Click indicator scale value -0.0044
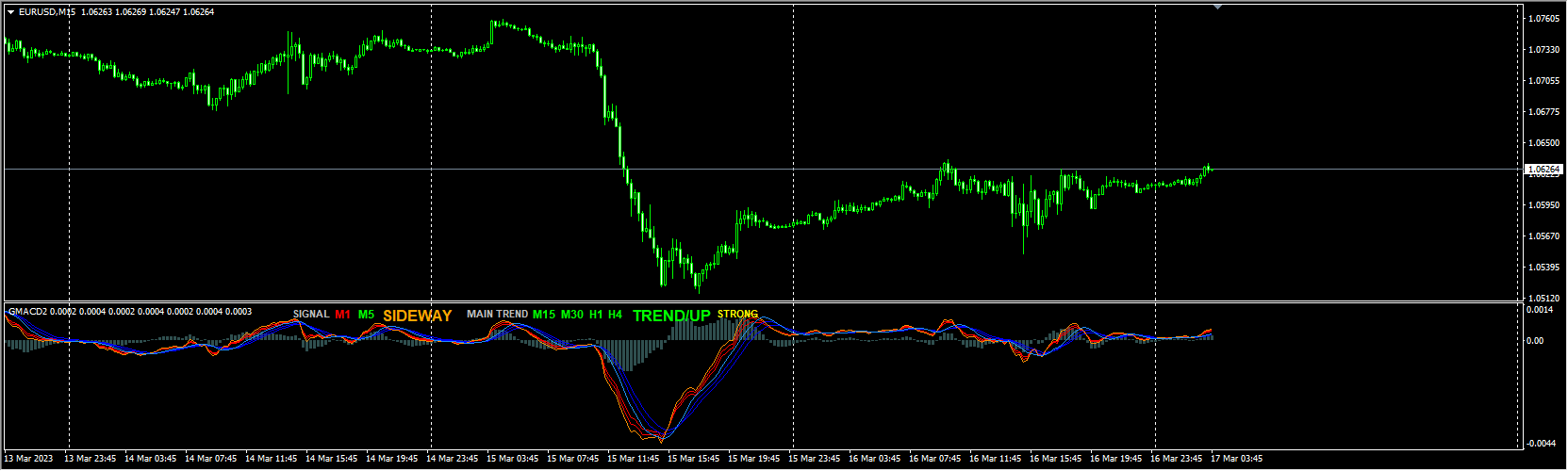The height and width of the screenshot is (471, 1568). pyautogui.click(x=1540, y=444)
